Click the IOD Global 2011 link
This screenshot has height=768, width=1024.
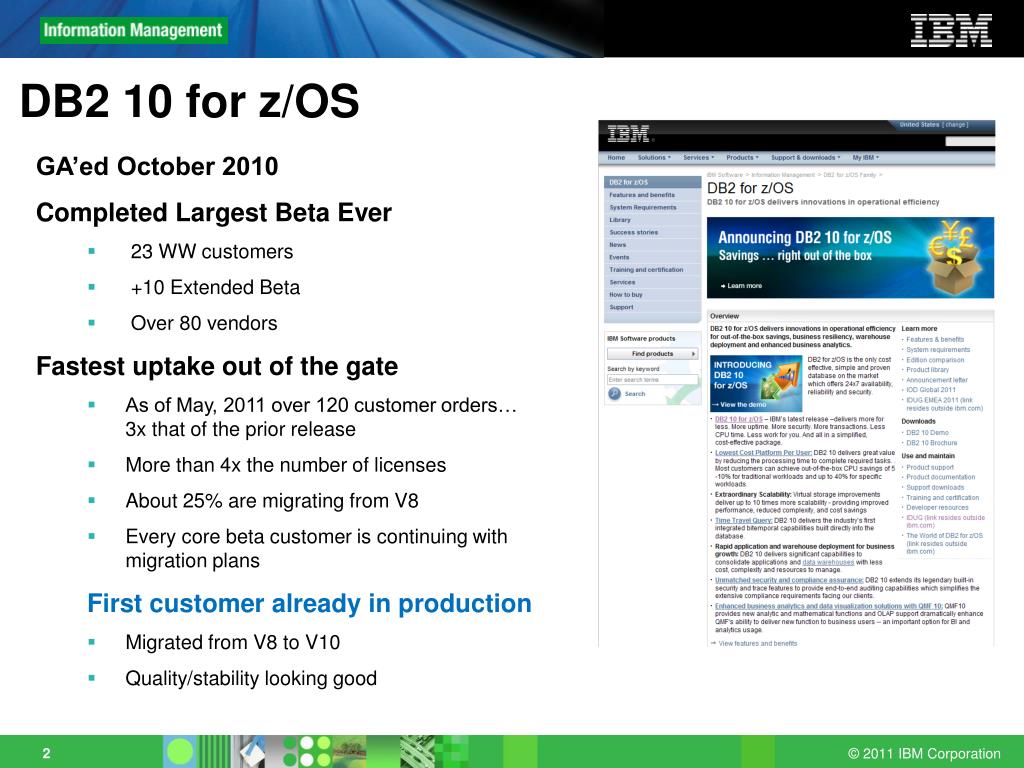[931, 390]
